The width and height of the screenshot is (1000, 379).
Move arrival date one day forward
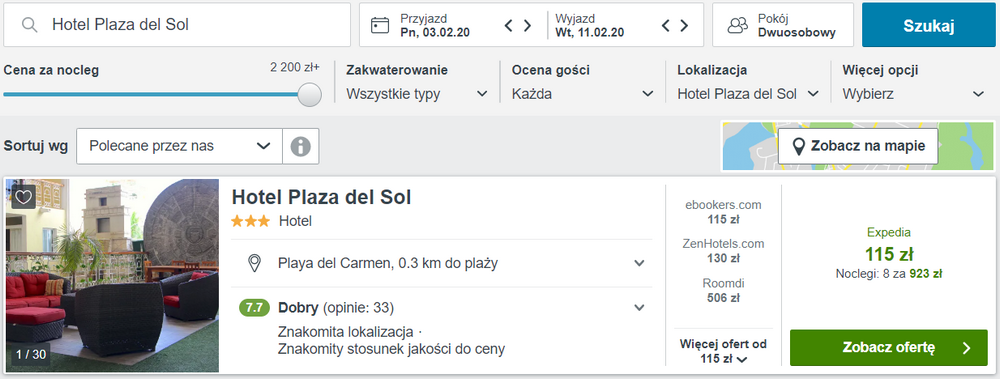click(x=527, y=26)
